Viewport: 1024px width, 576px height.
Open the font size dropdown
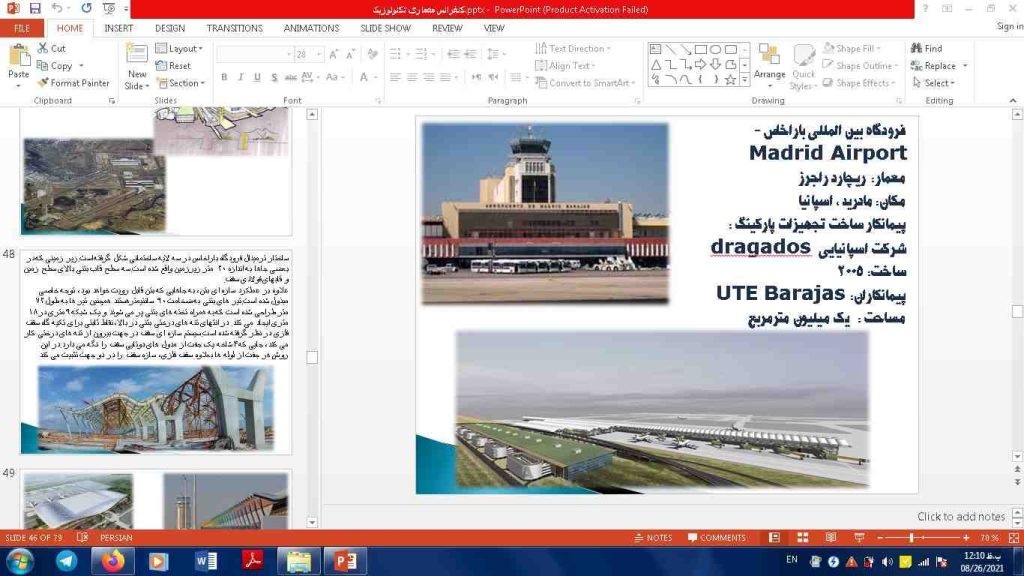tap(319, 54)
